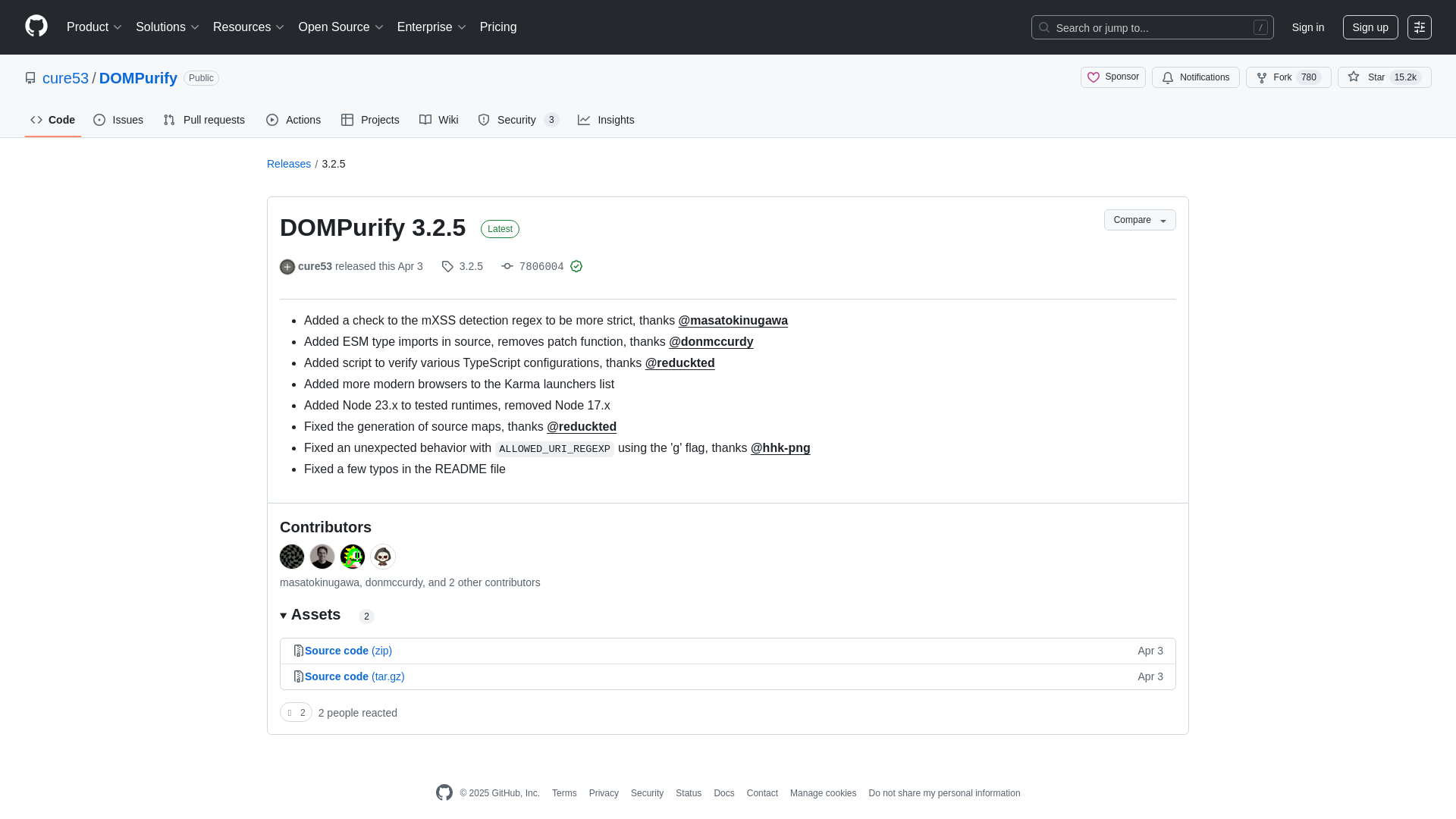This screenshot has height=819, width=1456.
Task: Switch to the Insights tab
Action: (x=606, y=120)
